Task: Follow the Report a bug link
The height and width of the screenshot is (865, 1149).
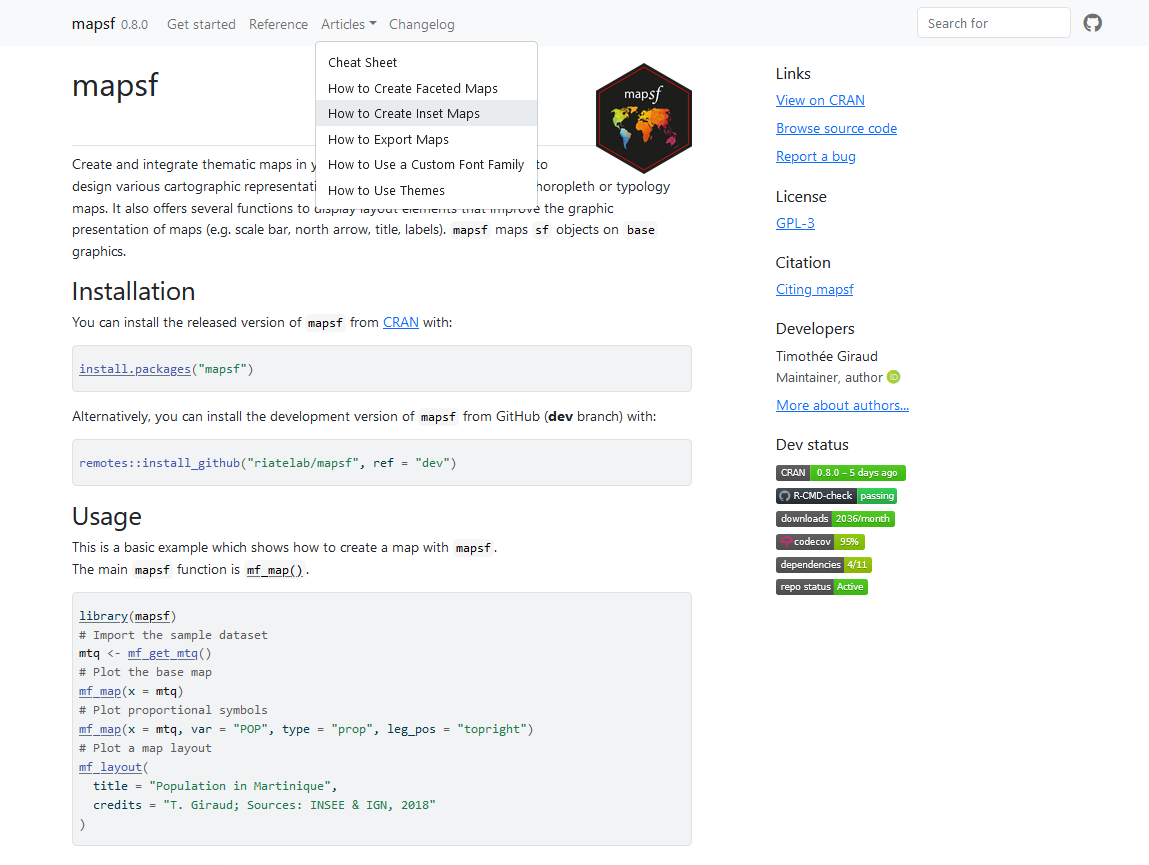Action: pos(815,156)
